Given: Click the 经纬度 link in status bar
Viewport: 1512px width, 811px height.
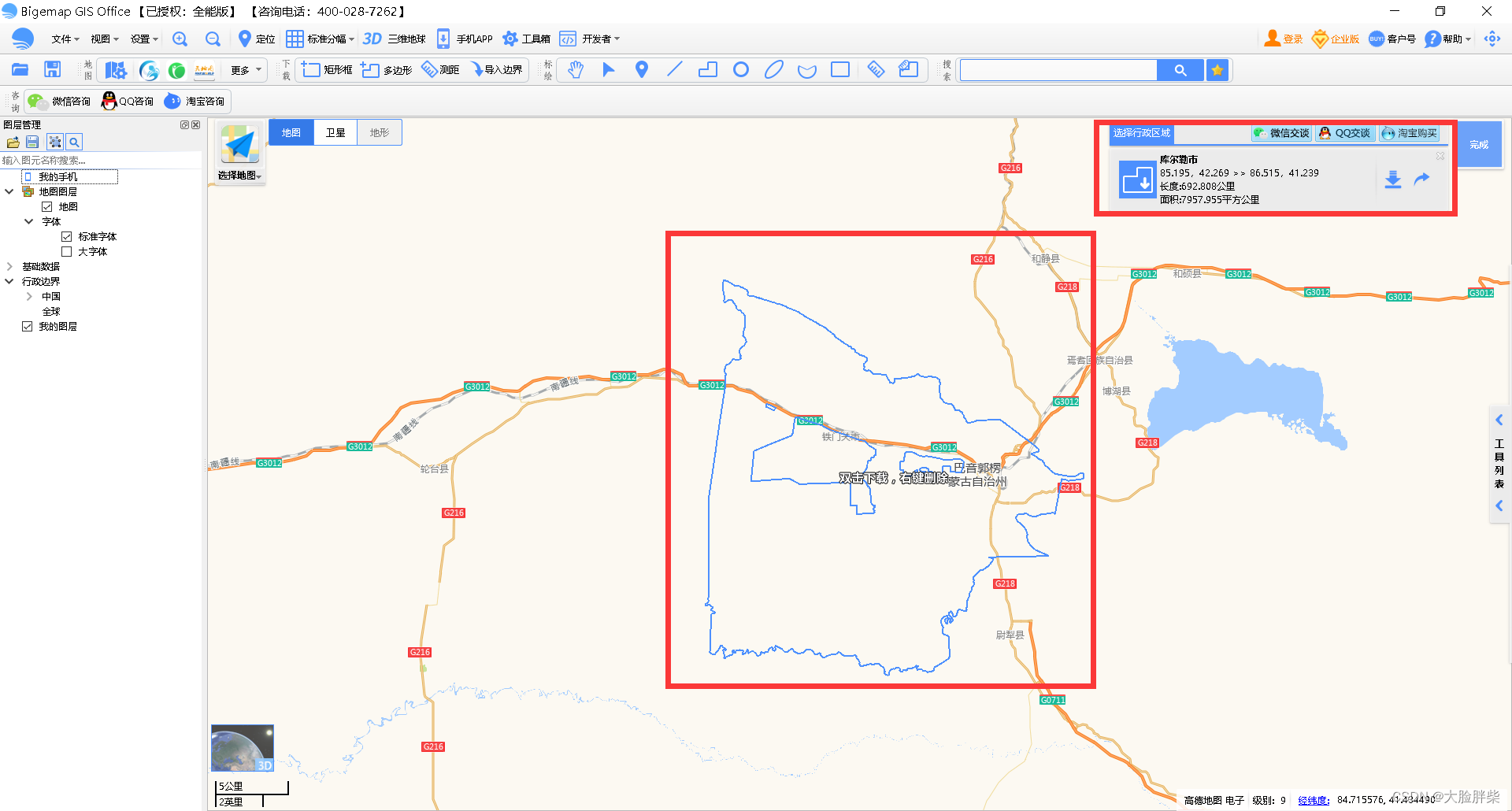Looking at the screenshot, I should 1314,800.
